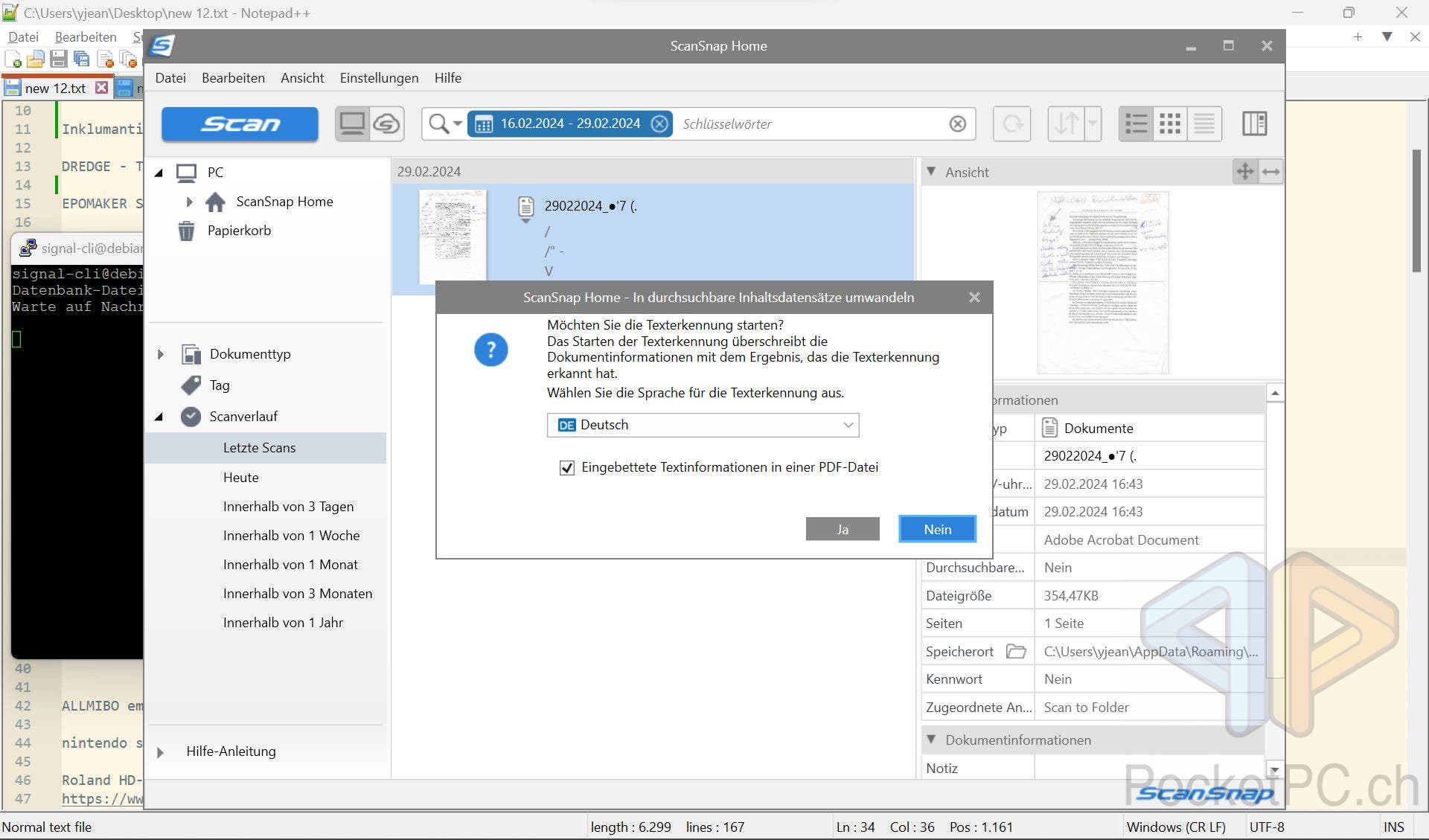Remove the 16.02.2024 - 29.02.2024 date filter
The height and width of the screenshot is (840, 1429).
coord(659,124)
